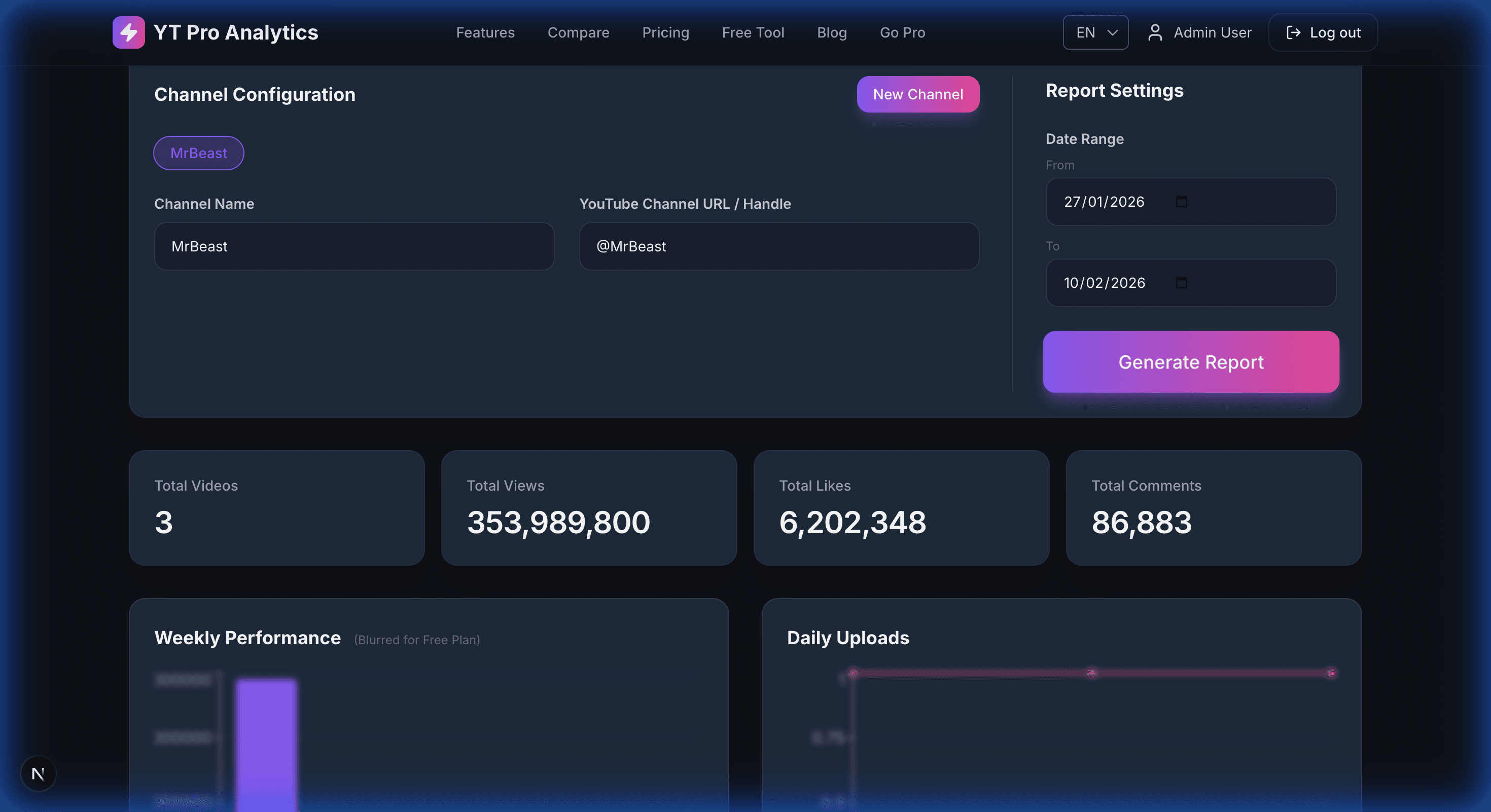1491x812 pixels.
Task: Open the From date calendar picker icon
Action: [1181, 202]
